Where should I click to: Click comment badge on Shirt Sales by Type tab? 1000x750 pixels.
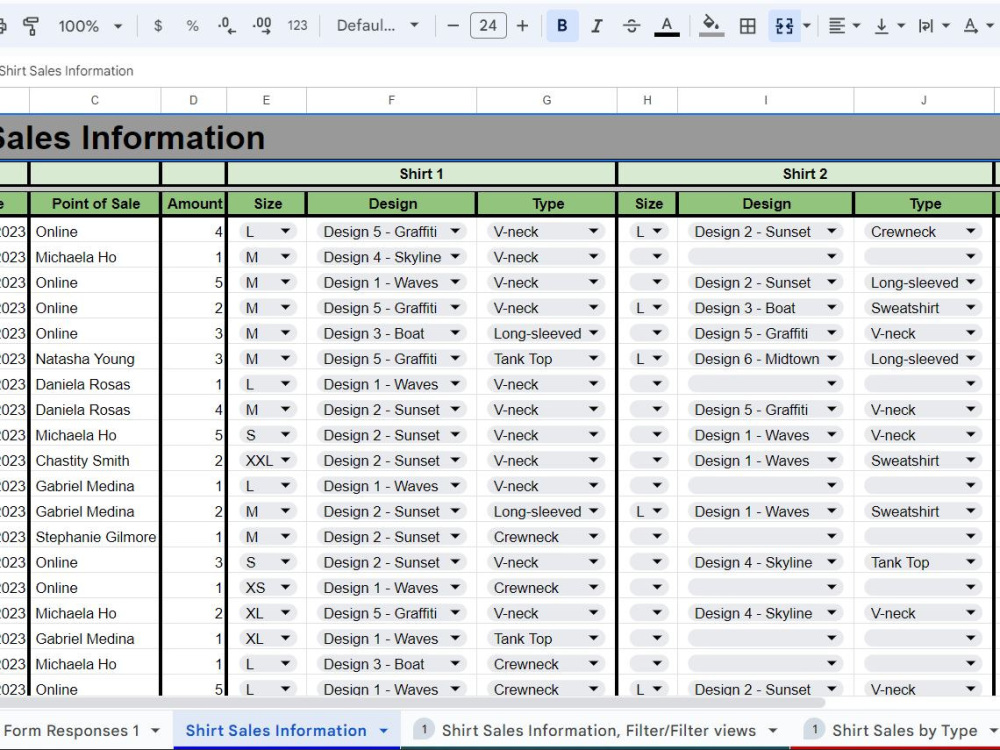[814, 729]
